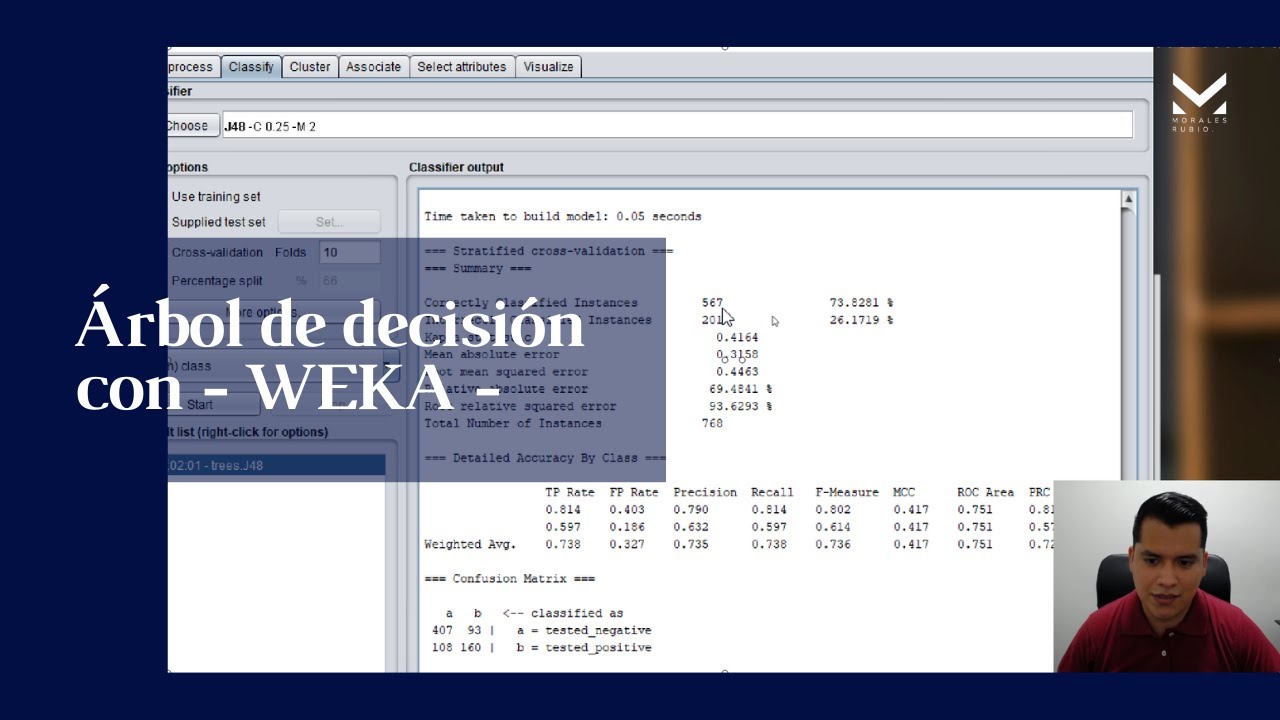
Task: Click the total number of instances 768
Action: (712, 423)
